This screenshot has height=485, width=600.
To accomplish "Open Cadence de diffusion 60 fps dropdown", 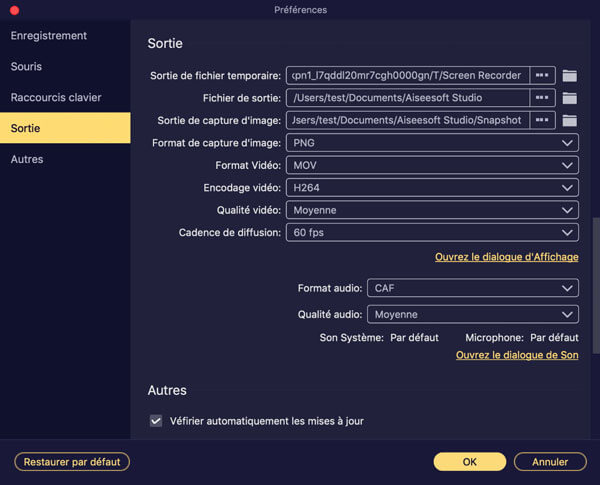I will click(432, 233).
